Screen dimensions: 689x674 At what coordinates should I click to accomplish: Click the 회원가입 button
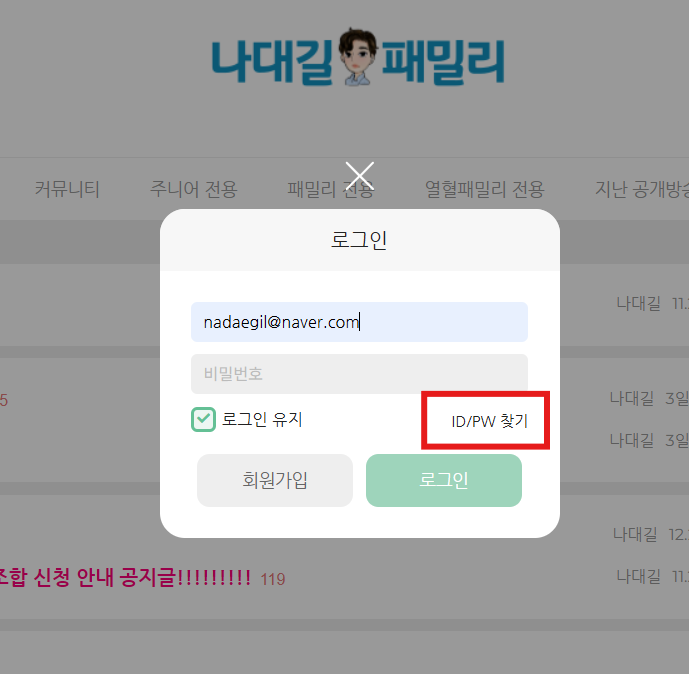point(275,480)
